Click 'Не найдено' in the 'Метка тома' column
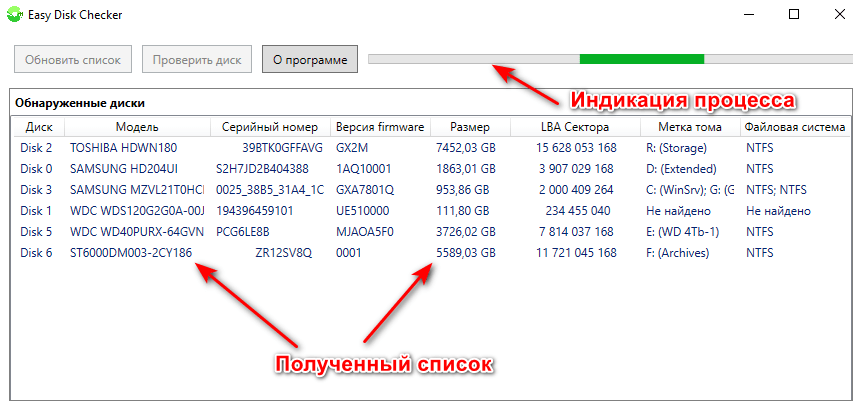 coord(678,211)
